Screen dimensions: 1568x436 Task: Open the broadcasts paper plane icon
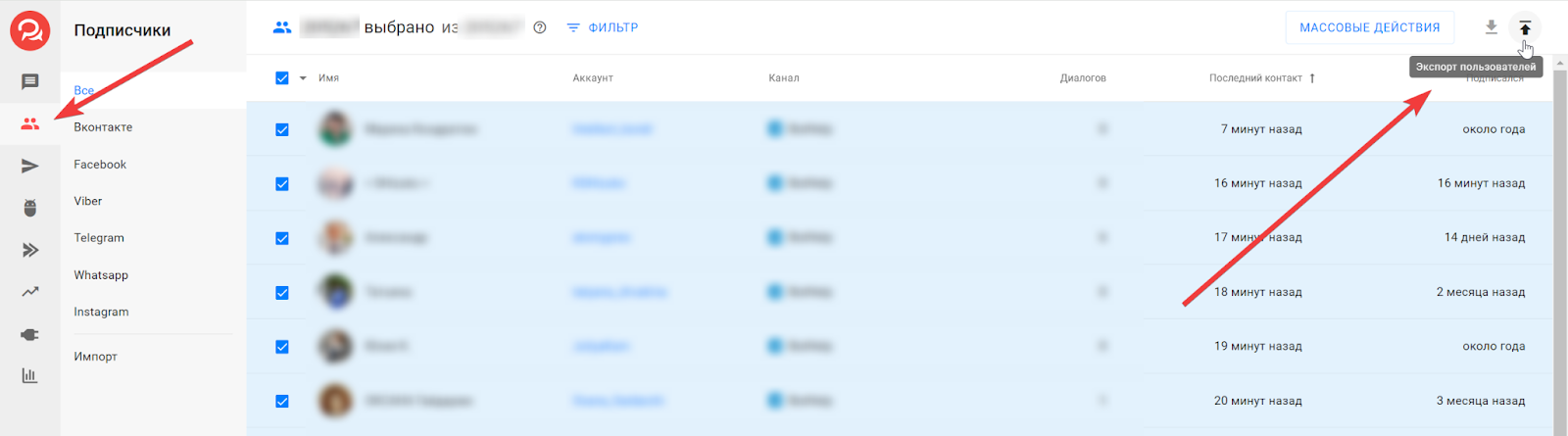(30, 167)
